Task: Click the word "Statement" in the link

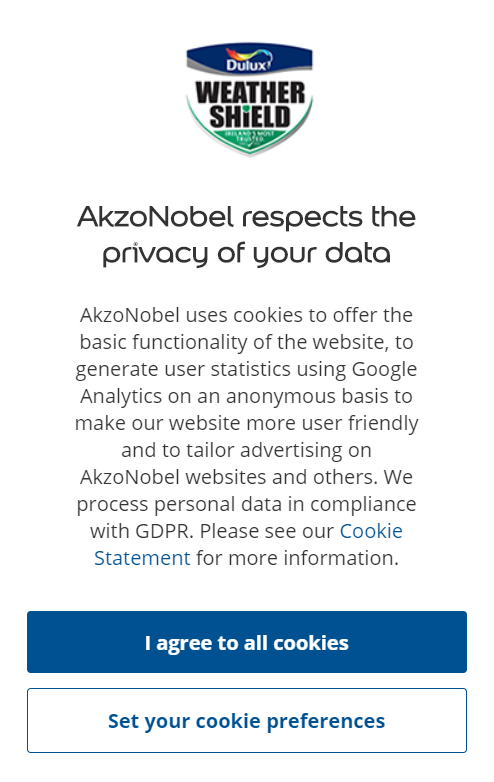Action: (x=142, y=558)
